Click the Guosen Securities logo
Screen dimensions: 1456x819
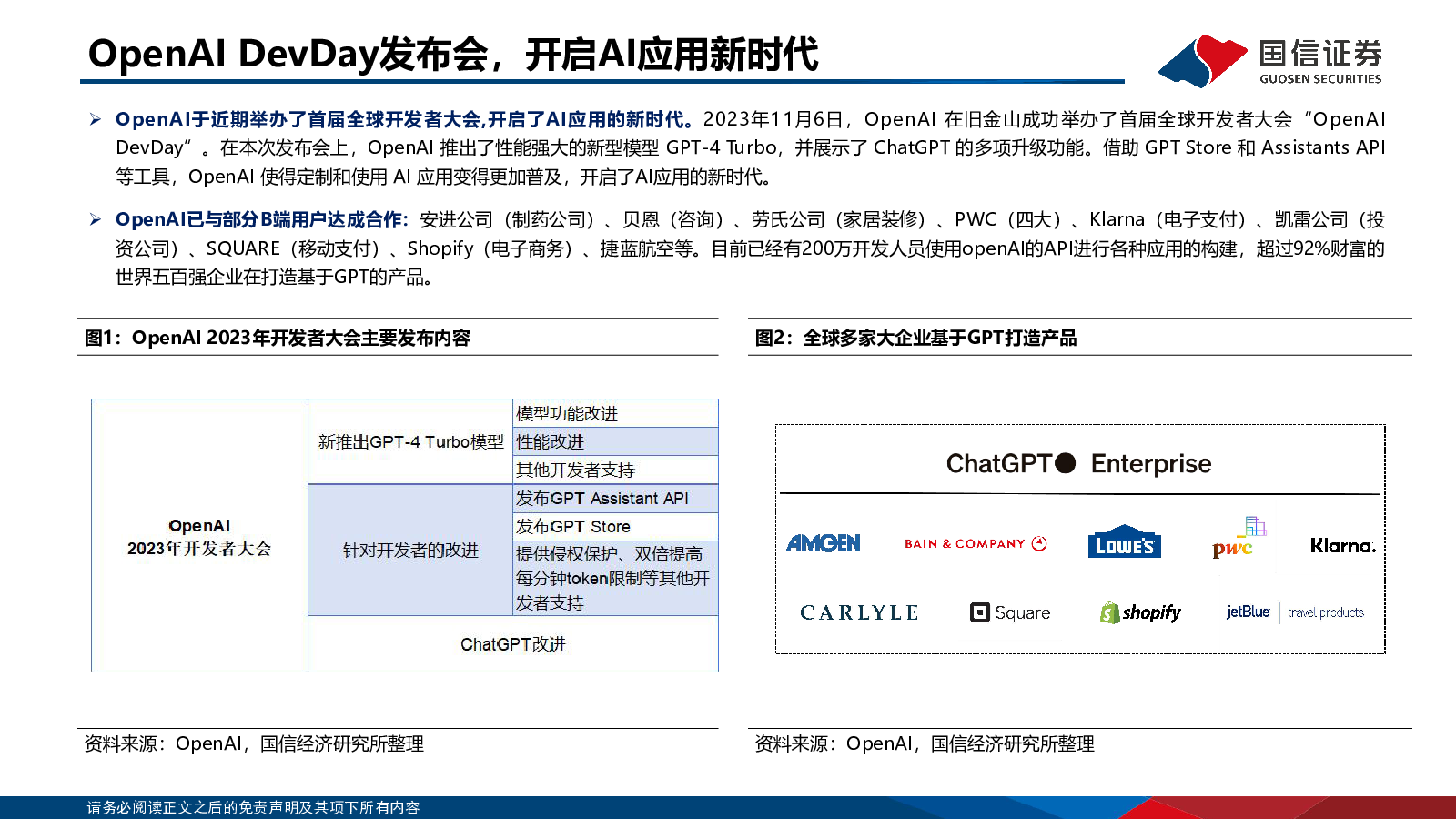pyautogui.click(x=1270, y=61)
